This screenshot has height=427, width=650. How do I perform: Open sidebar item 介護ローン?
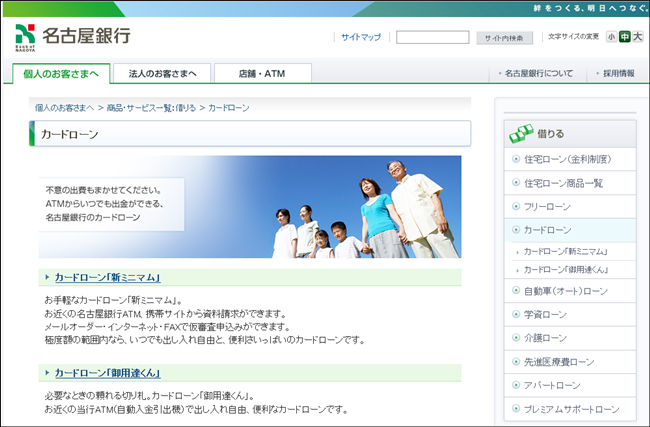pos(570,338)
